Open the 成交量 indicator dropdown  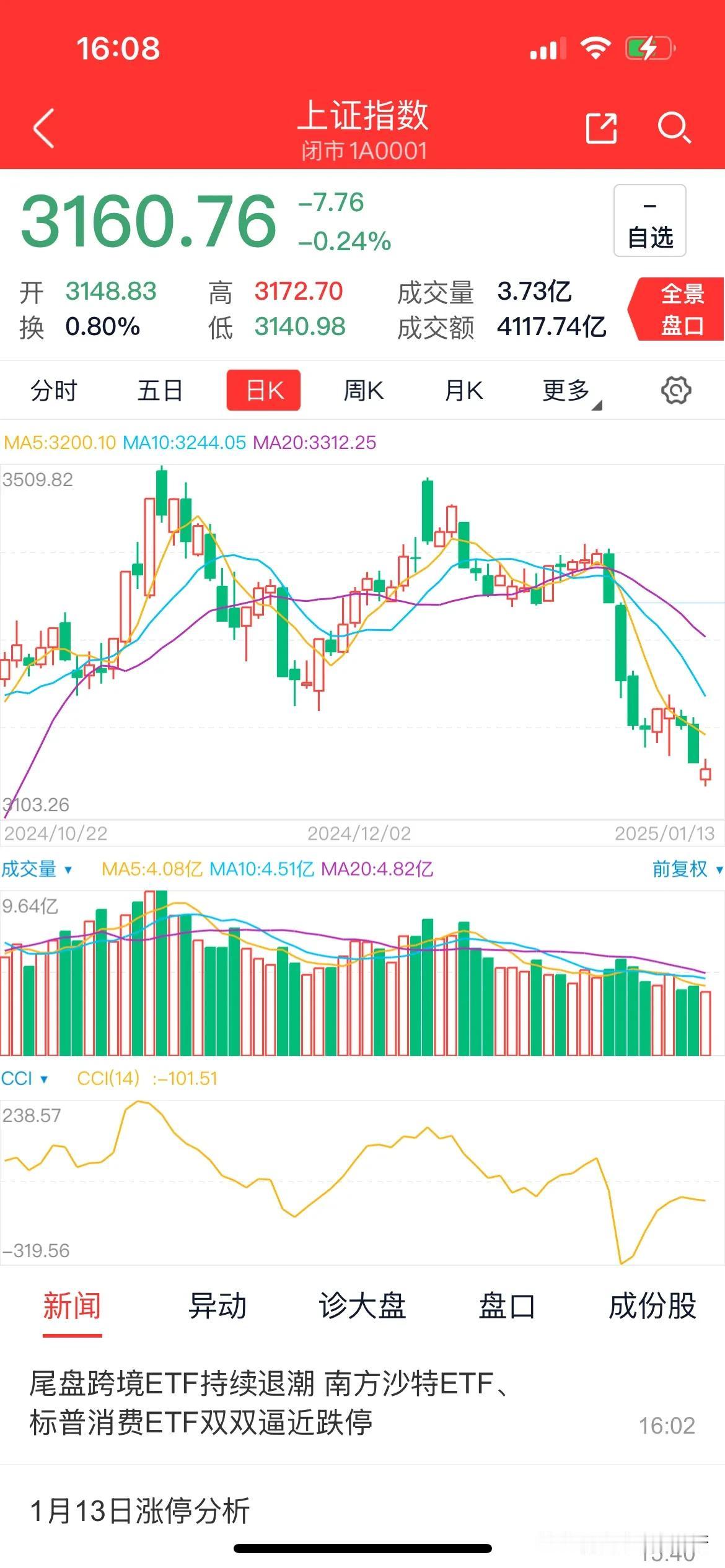(36, 869)
